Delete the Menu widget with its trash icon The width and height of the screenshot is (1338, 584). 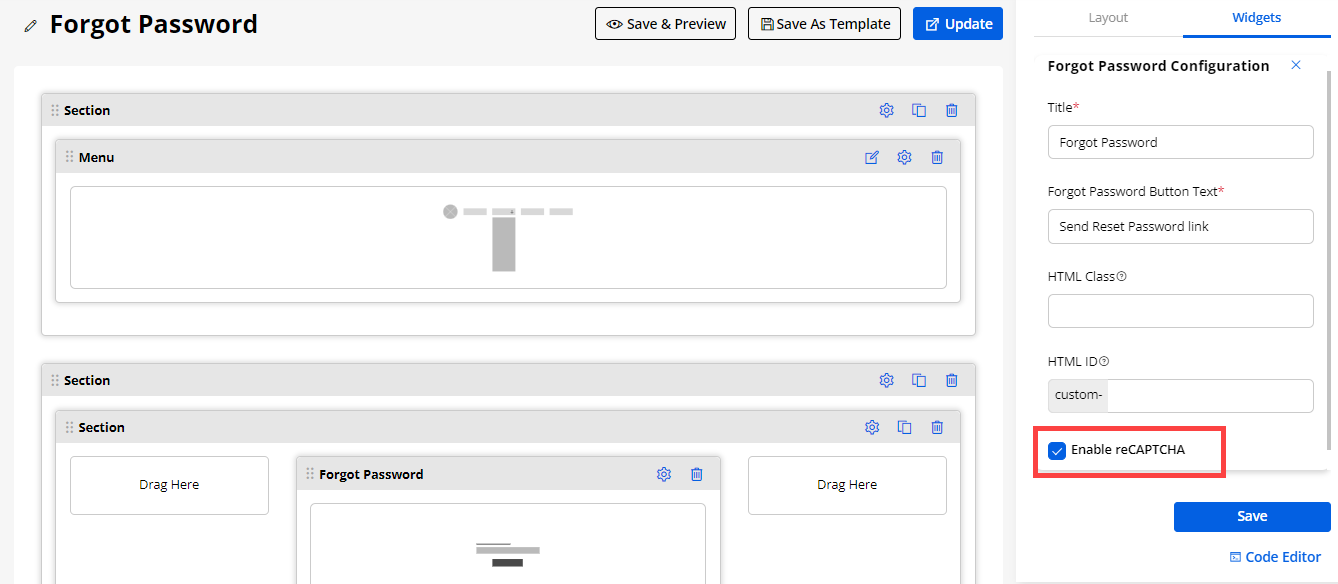coord(937,157)
